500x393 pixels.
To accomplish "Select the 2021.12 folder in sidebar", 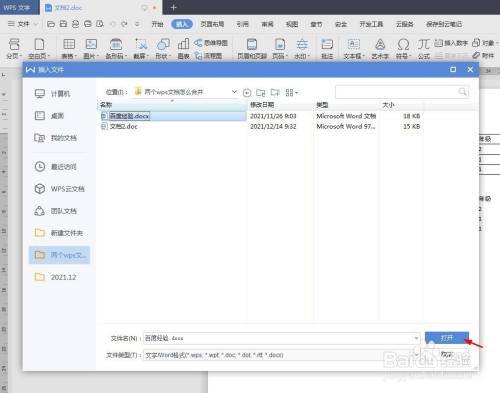I will coord(59,277).
